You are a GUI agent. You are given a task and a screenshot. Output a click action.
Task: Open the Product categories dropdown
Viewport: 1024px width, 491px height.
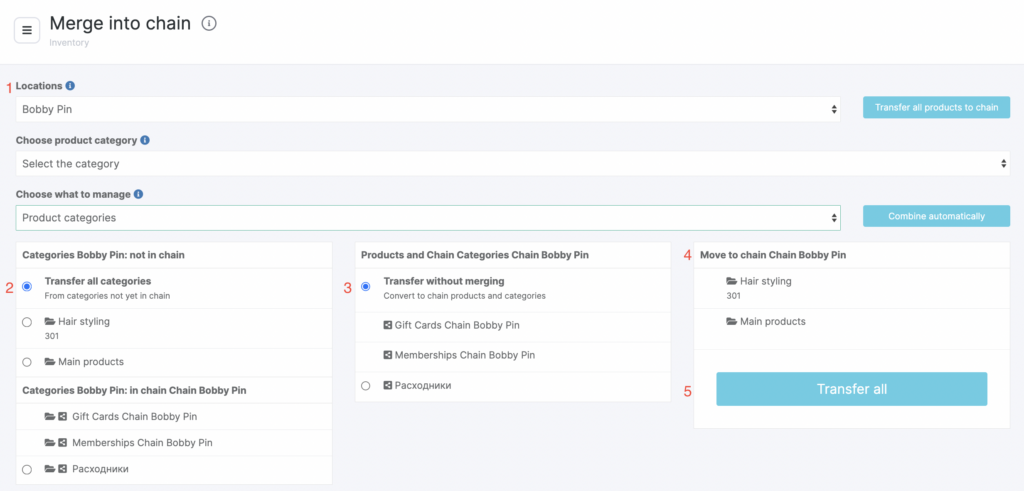(428, 217)
